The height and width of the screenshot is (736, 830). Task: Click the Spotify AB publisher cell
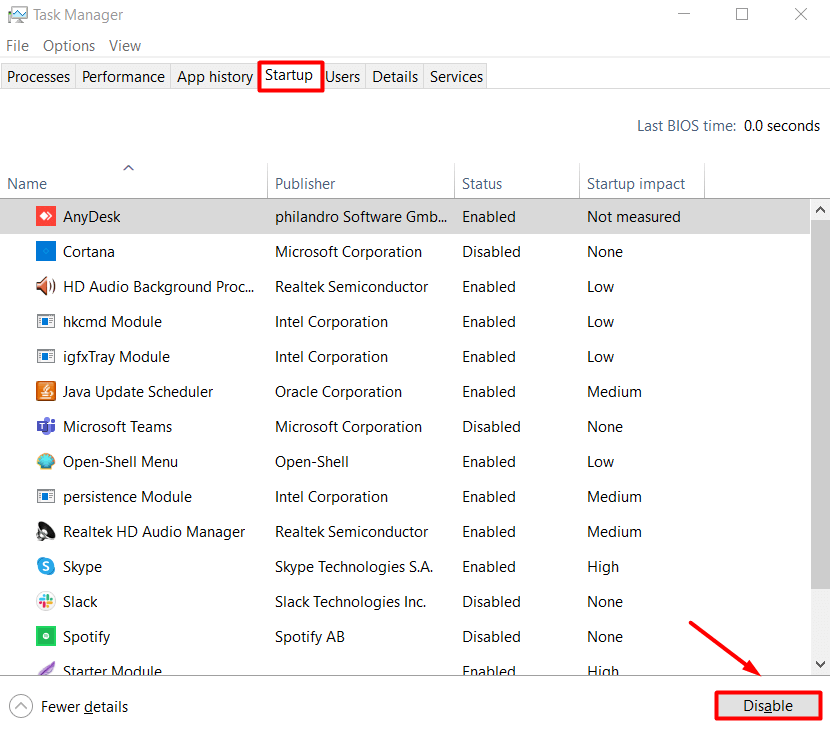(310, 636)
